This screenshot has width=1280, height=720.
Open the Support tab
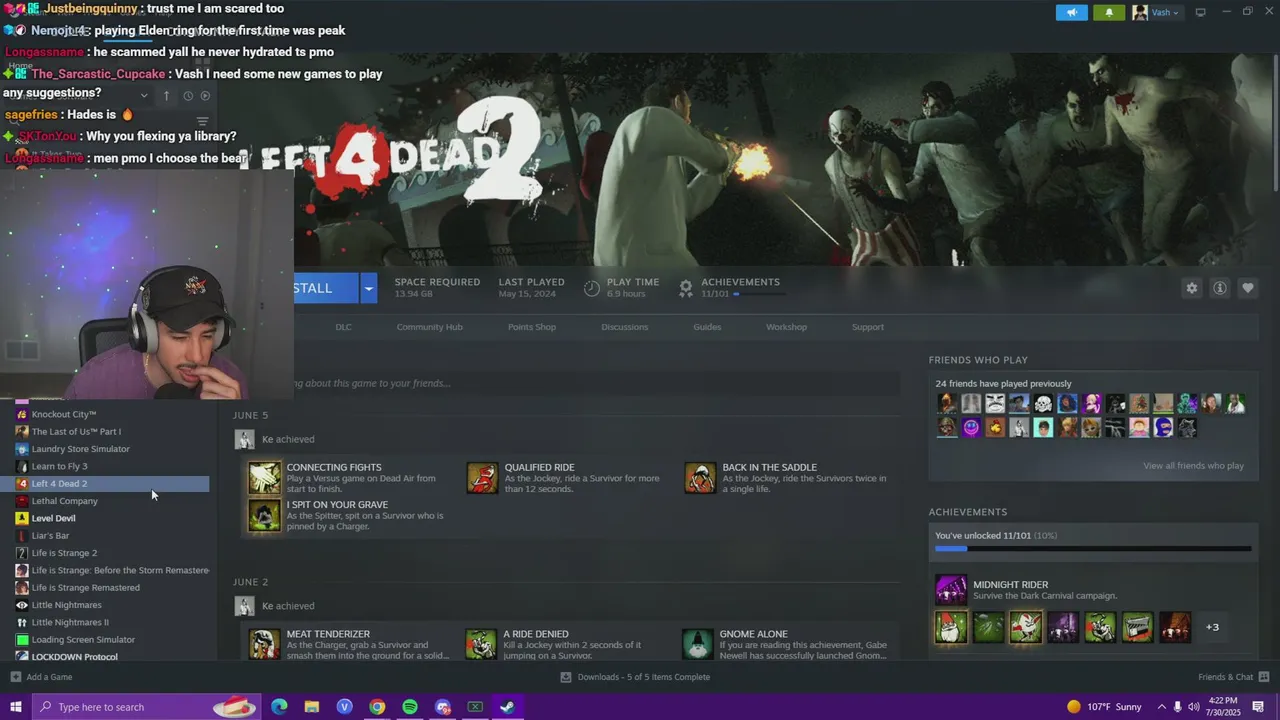(867, 327)
